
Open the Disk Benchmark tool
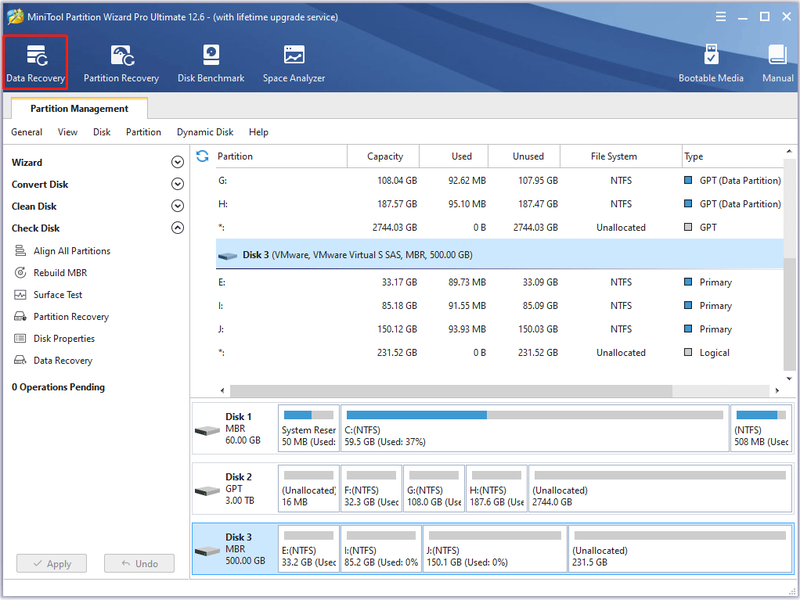pyautogui.click(x=211, y=63)
